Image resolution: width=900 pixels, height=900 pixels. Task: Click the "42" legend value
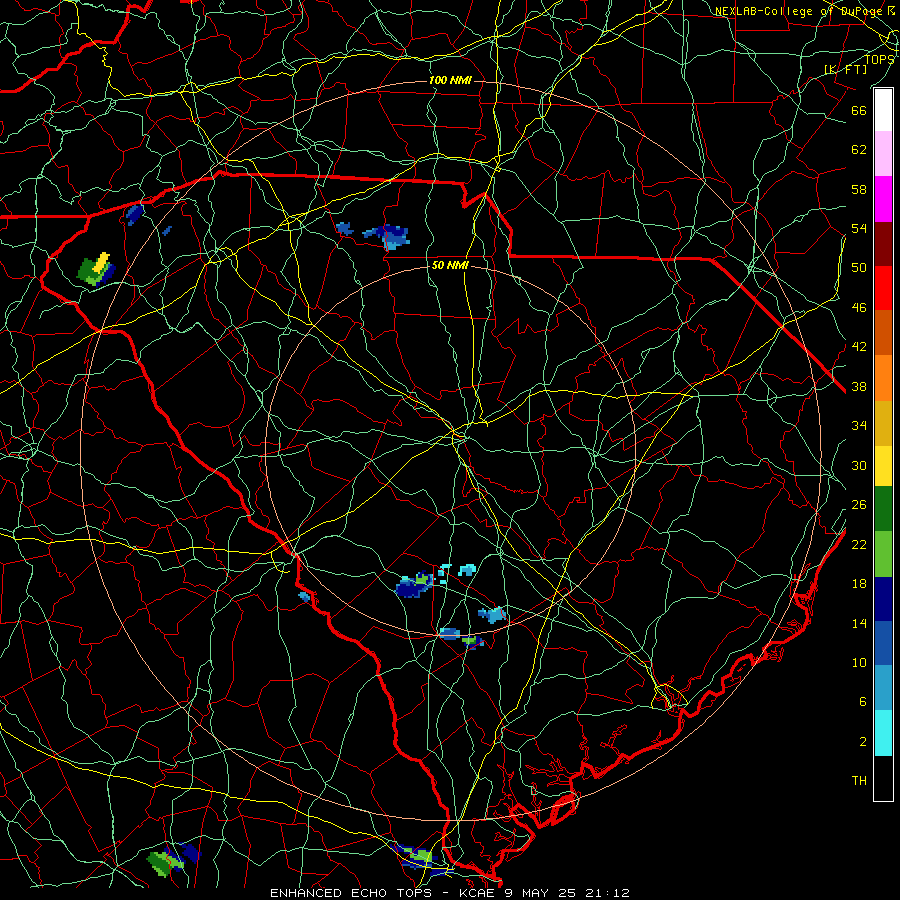point(859,346)
